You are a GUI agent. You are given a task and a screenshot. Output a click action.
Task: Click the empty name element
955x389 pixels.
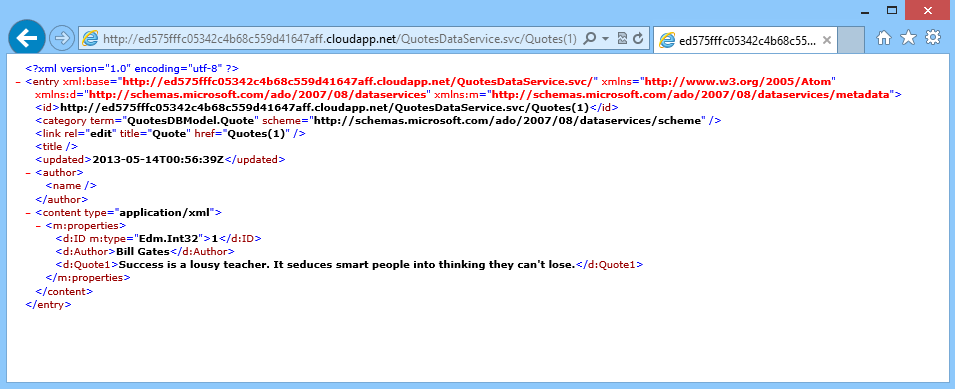(x=71, y=186)
